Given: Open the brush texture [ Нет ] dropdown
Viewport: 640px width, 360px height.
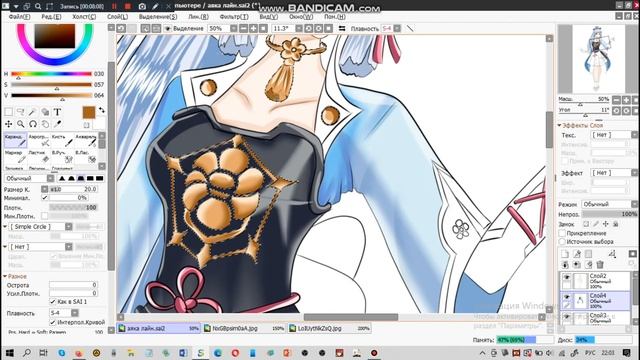Looking at the screenshot, I should pyautogui.click(x=40, y=247).
